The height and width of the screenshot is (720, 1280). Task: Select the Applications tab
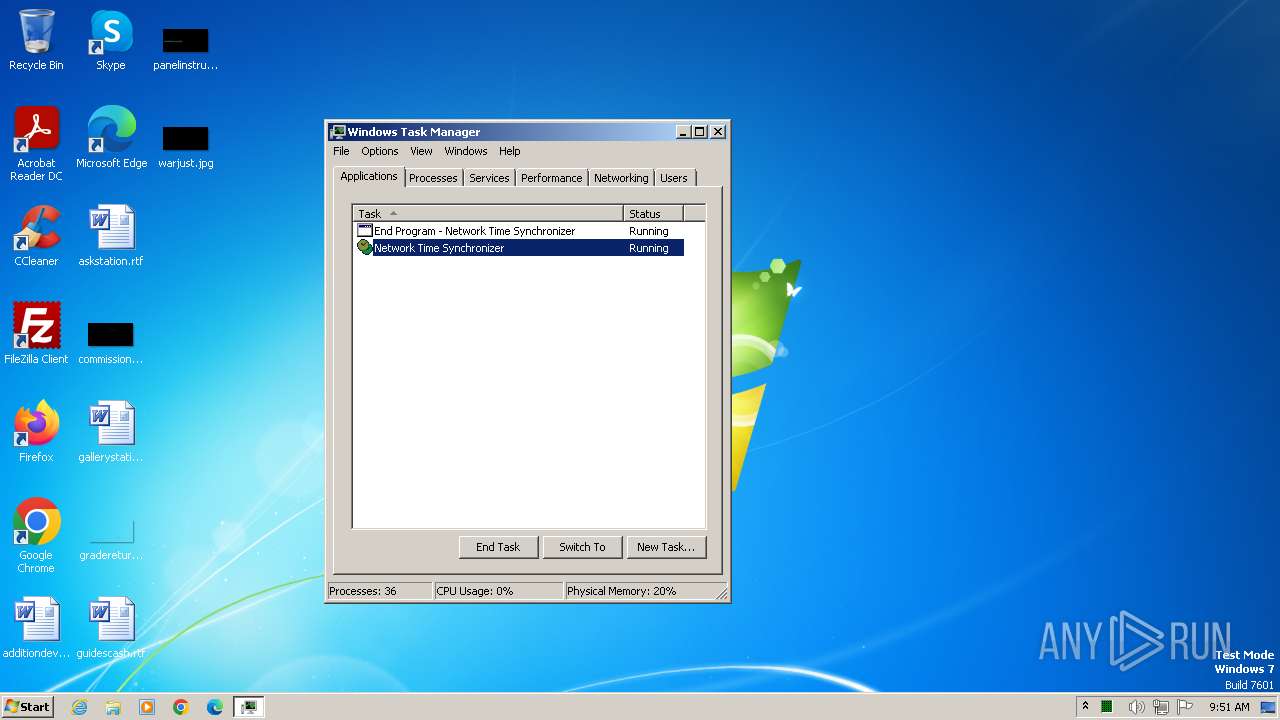click(369, 176)
